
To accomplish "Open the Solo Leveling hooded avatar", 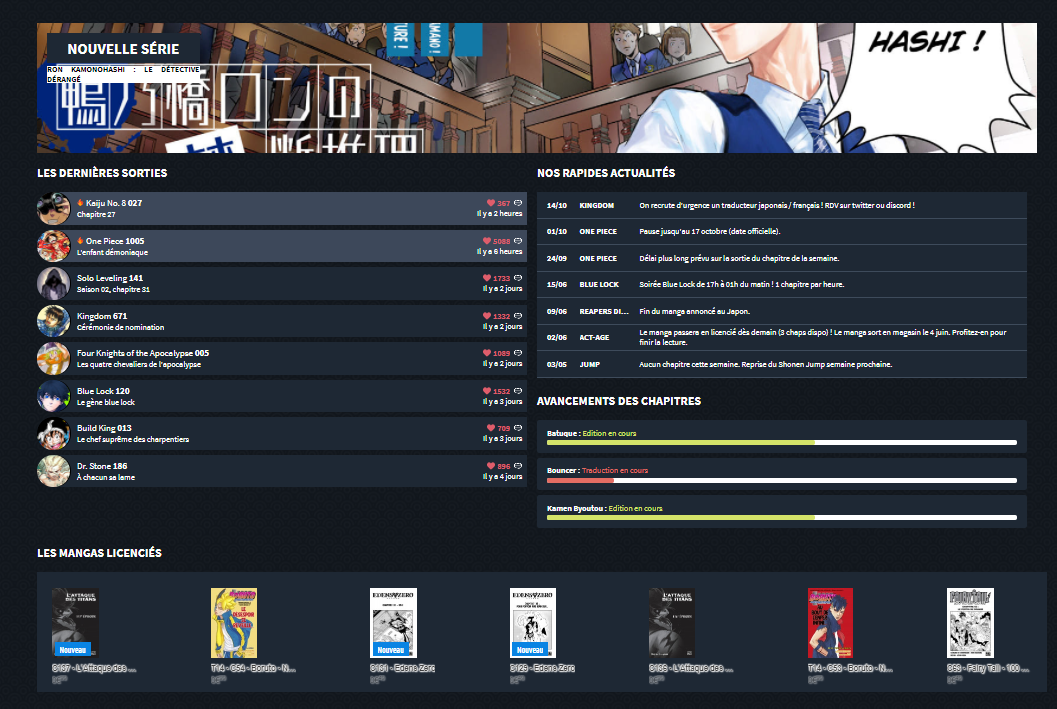I will (54, 283).
